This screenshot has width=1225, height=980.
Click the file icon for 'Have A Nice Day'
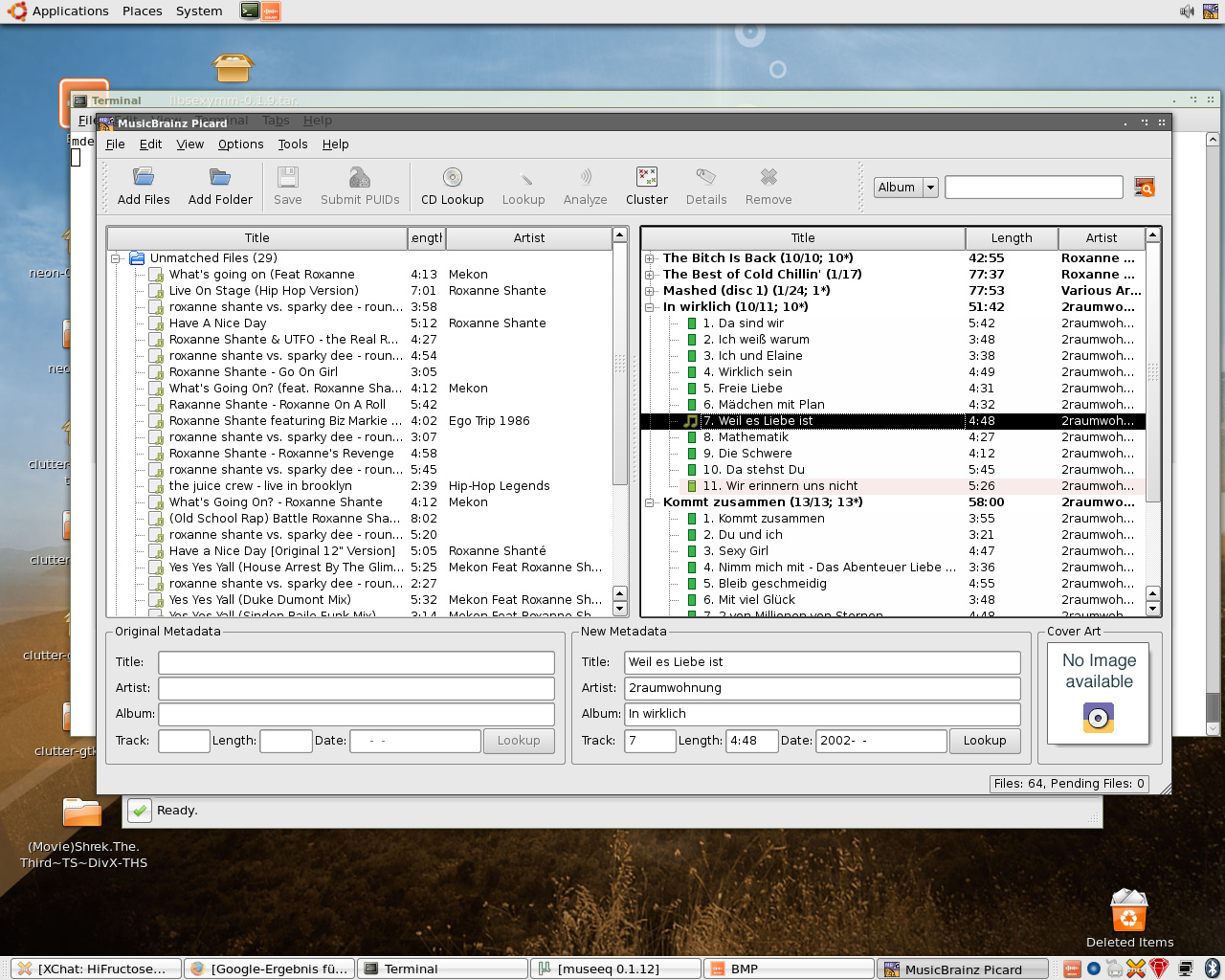pos(156,323)
